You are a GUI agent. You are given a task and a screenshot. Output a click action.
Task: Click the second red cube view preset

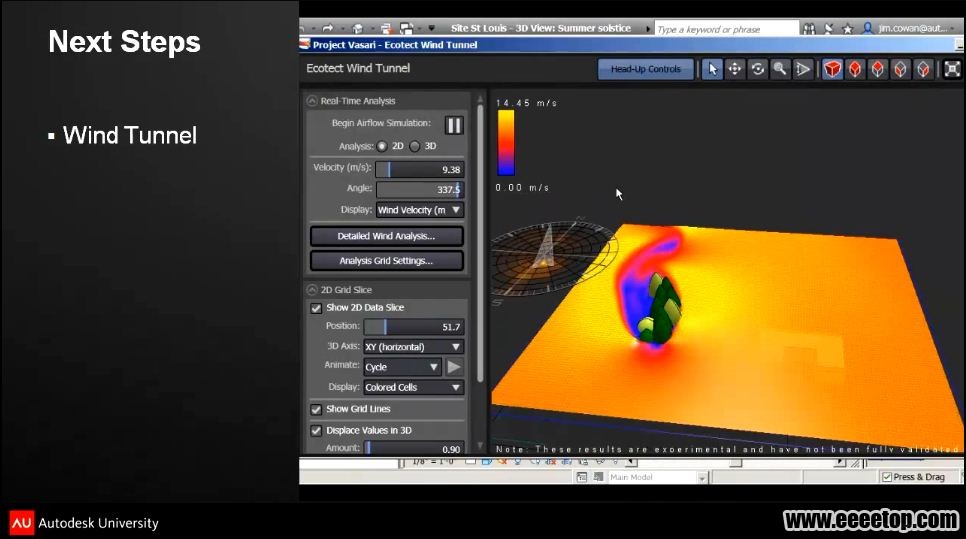pos(855,69)
